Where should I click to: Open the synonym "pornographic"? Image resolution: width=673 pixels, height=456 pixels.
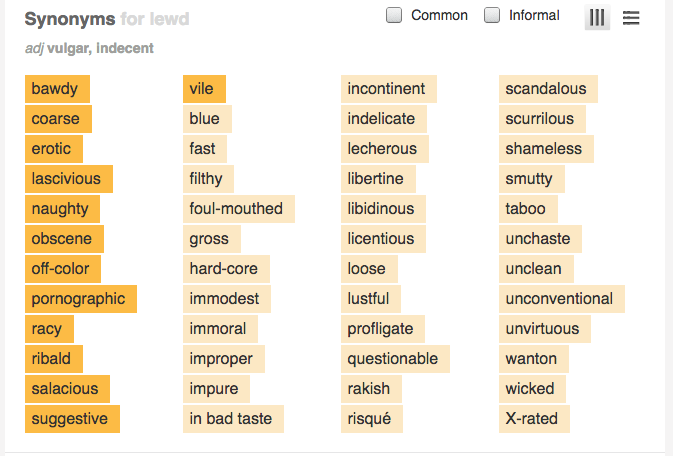click(80, 299)
